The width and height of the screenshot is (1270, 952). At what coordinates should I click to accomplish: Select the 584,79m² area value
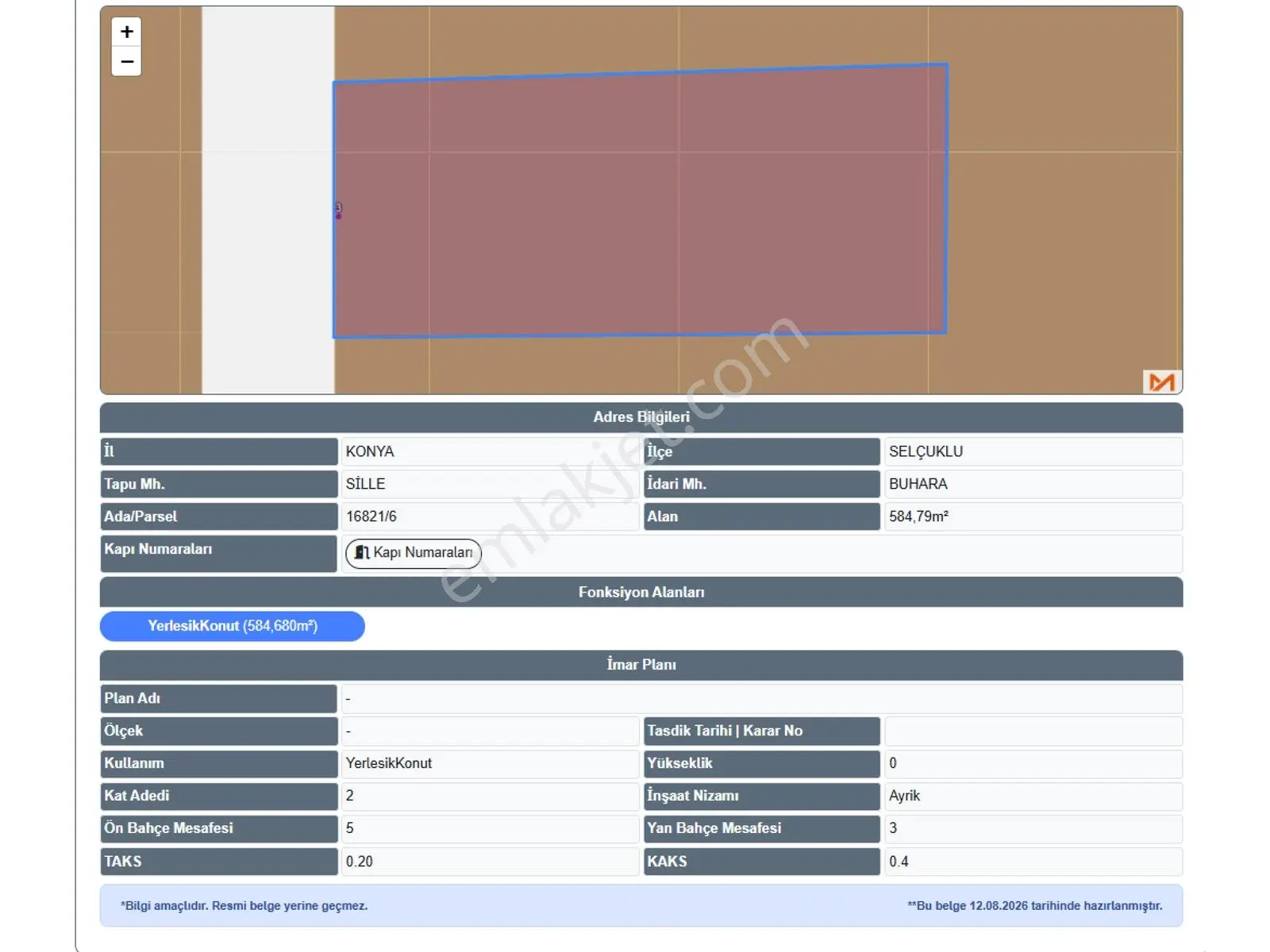(x=919, y=516)
